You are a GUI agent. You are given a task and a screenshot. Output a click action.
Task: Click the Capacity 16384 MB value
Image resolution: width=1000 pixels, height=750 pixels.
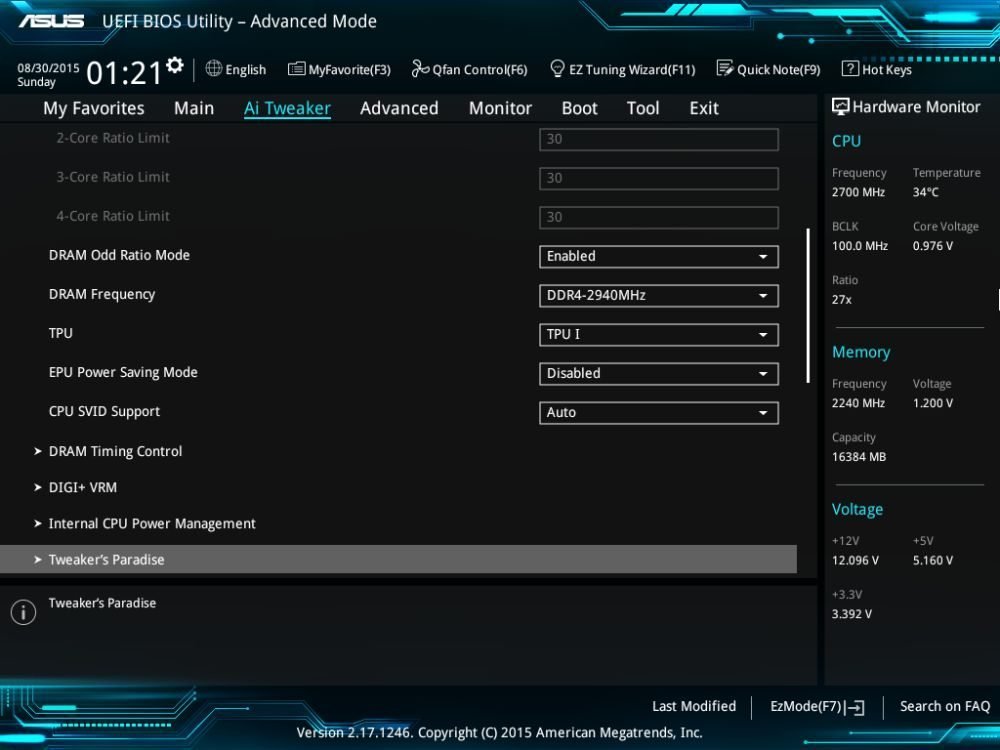(x=859, y=457)
